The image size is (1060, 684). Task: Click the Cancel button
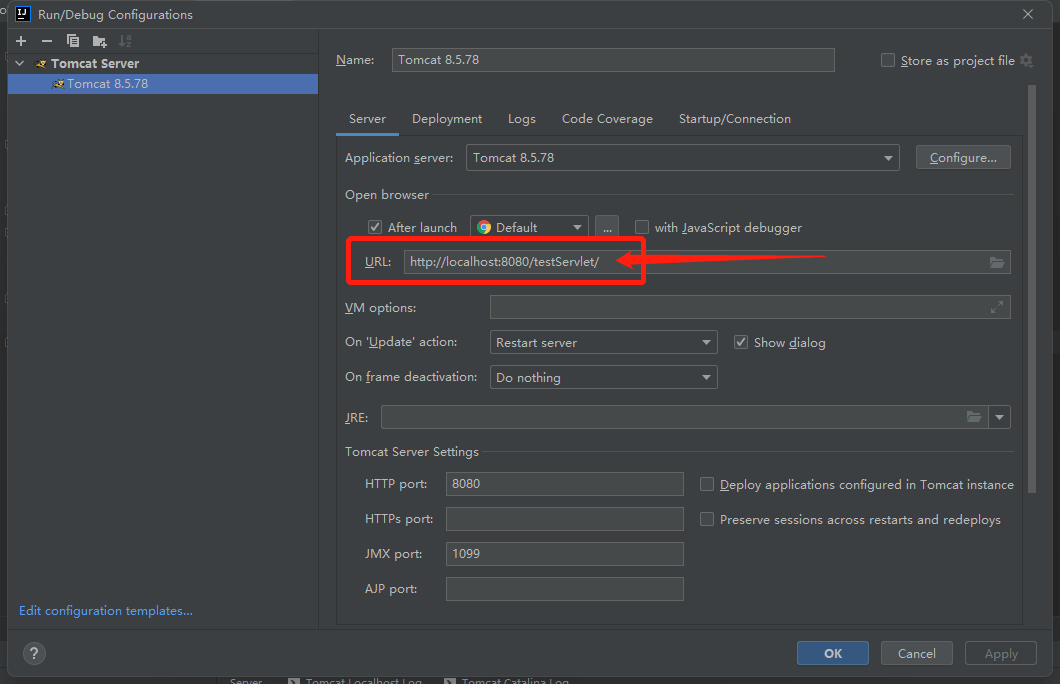(x=917, y=653)
